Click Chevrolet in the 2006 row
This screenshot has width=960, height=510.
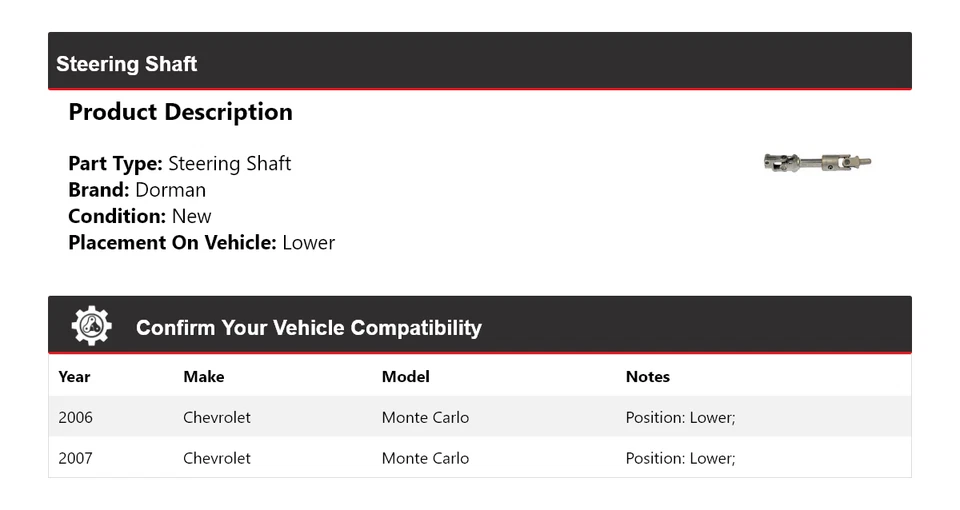(217, 417)
